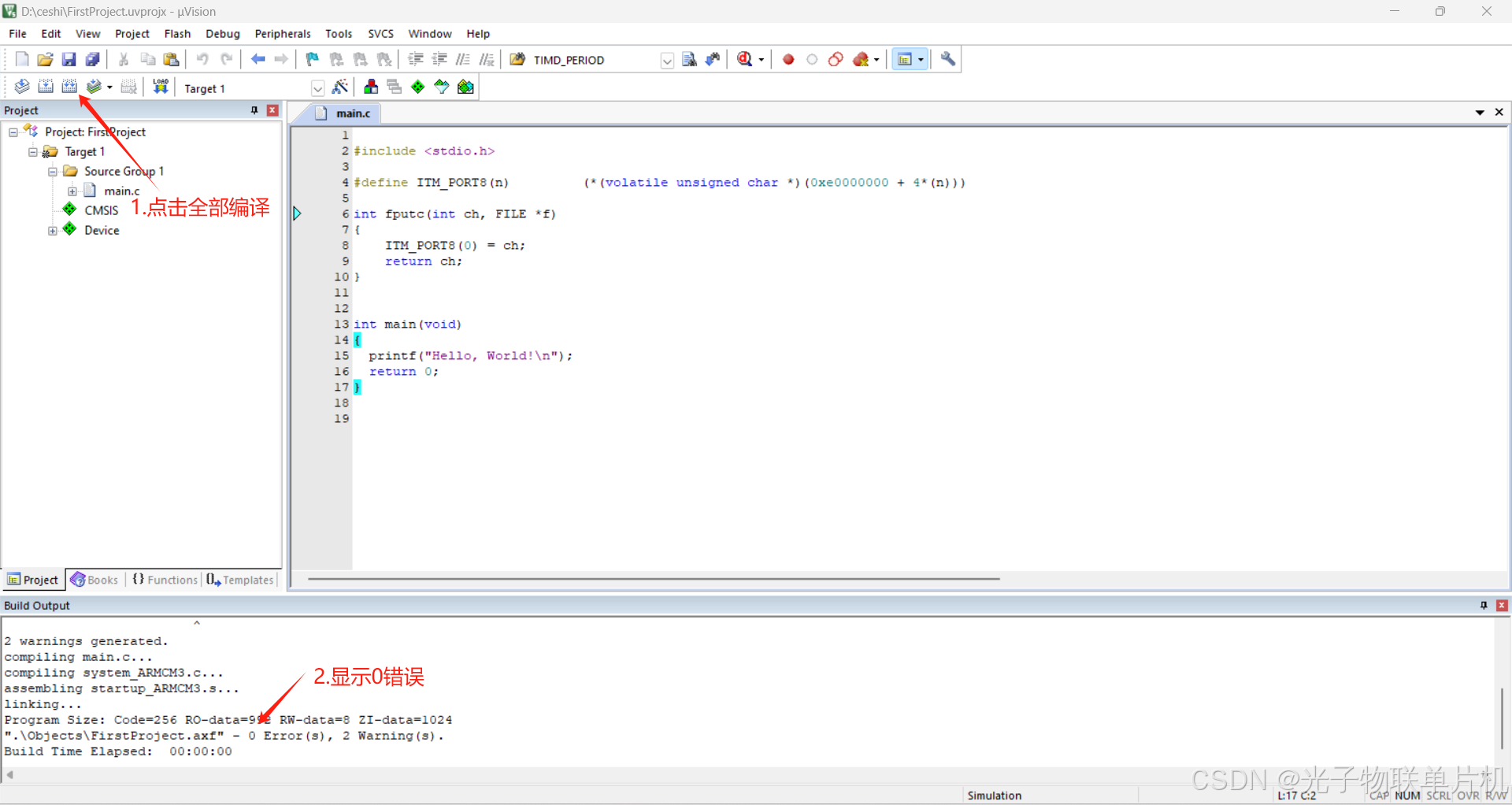Collapse Project: FirstProject node

[x=13, y=132]
